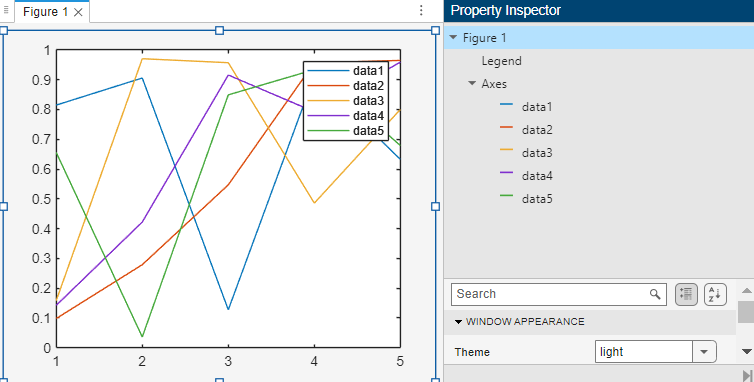Viewport: 754px width, 382px height.
Task: Click the x-axis tick label 3
Action: (228, 361)
